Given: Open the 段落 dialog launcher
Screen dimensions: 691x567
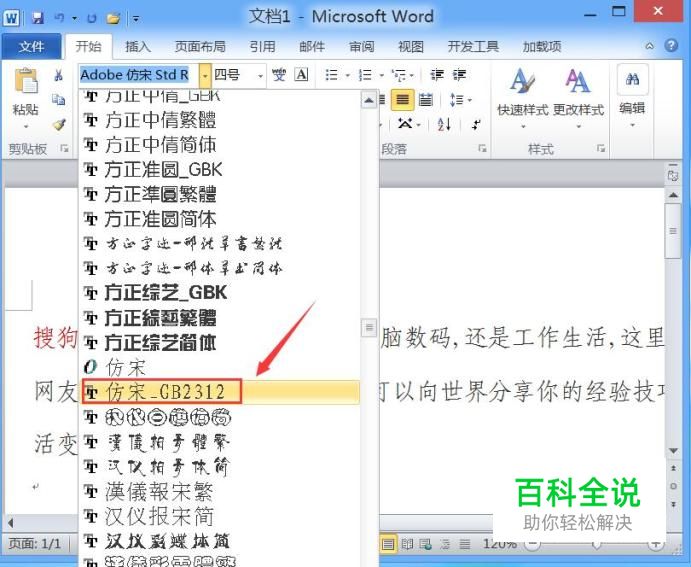Looking at the screenshot, I should 483,148.
